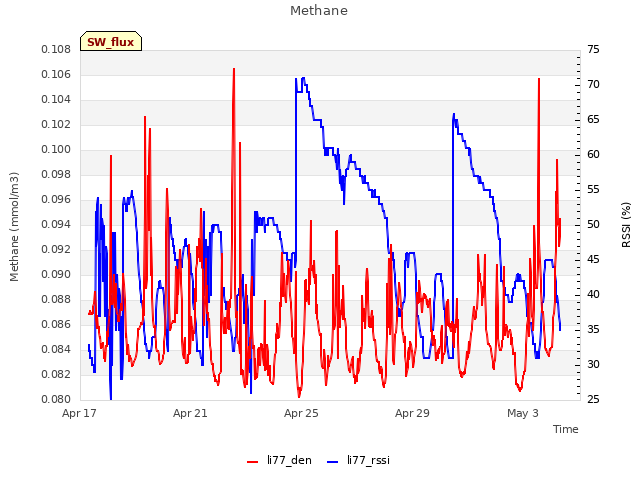Click the 25 right axis value
The height and width of the screenshot is (480, 640).
[593, 399]
